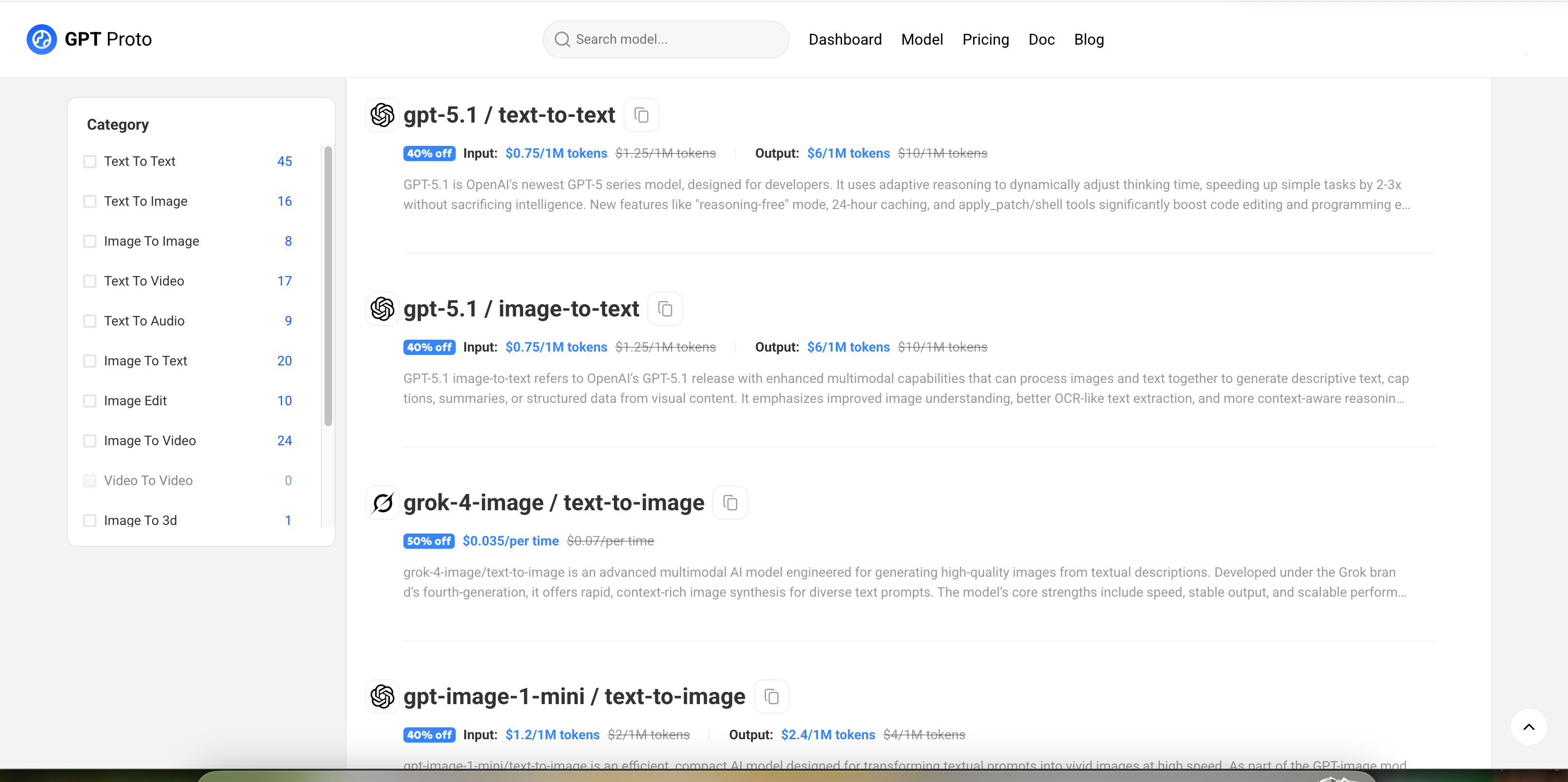Check the Image To Video category
The image size is (1568, 782).
tap(89, 441)
